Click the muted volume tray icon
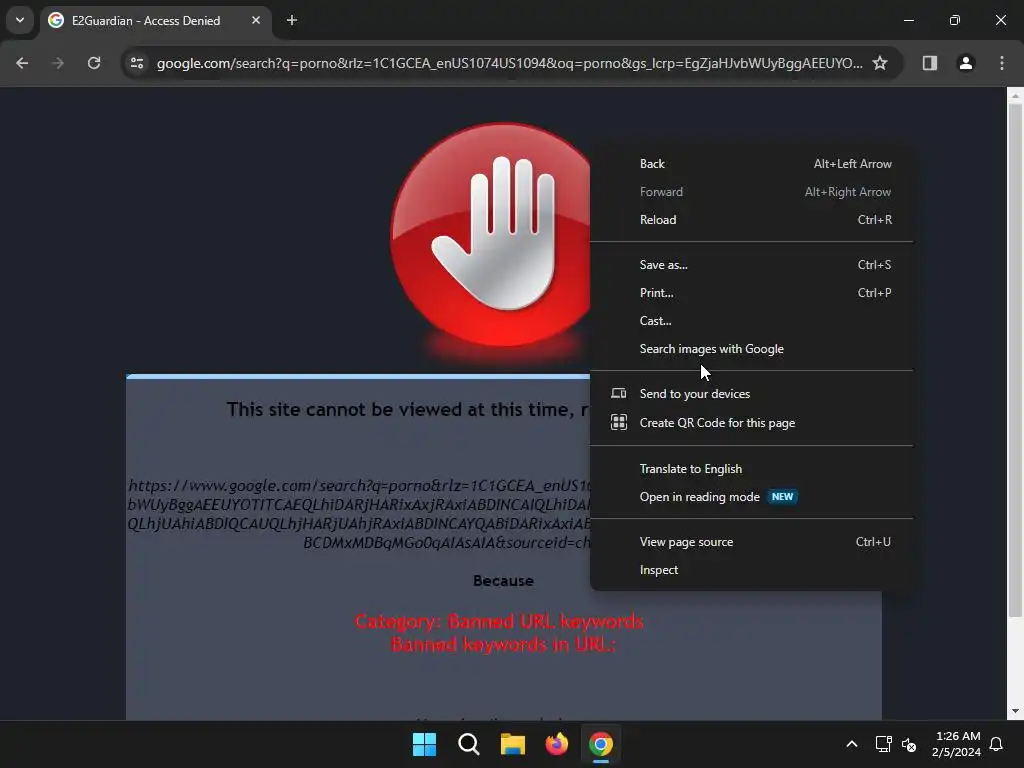The image size is (1024, 768). [x=908, y=744]
